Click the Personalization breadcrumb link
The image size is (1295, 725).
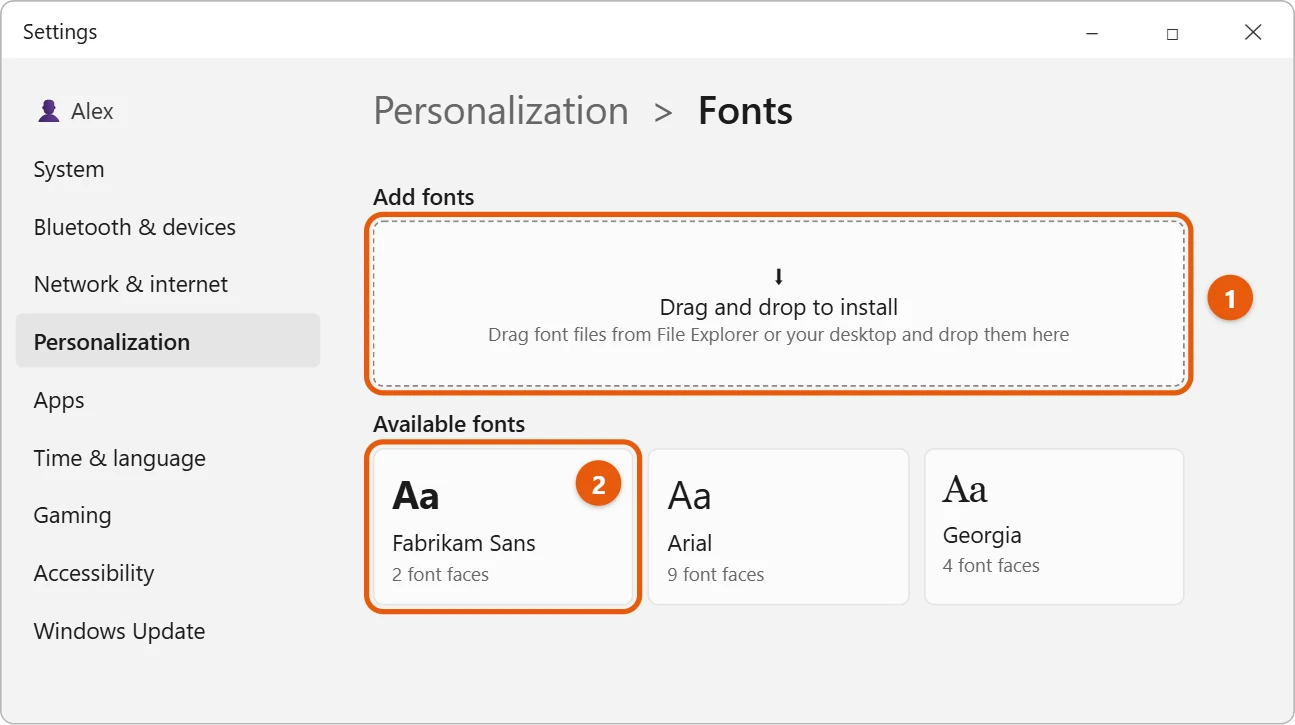click(x=501, y=111)
